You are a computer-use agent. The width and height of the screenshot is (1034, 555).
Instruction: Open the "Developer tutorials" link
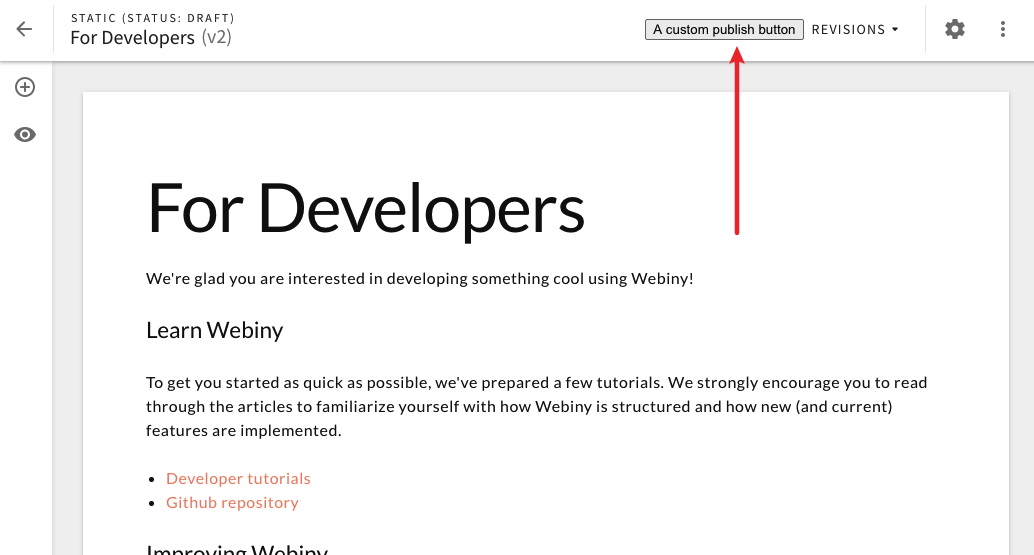click(238, 479)
